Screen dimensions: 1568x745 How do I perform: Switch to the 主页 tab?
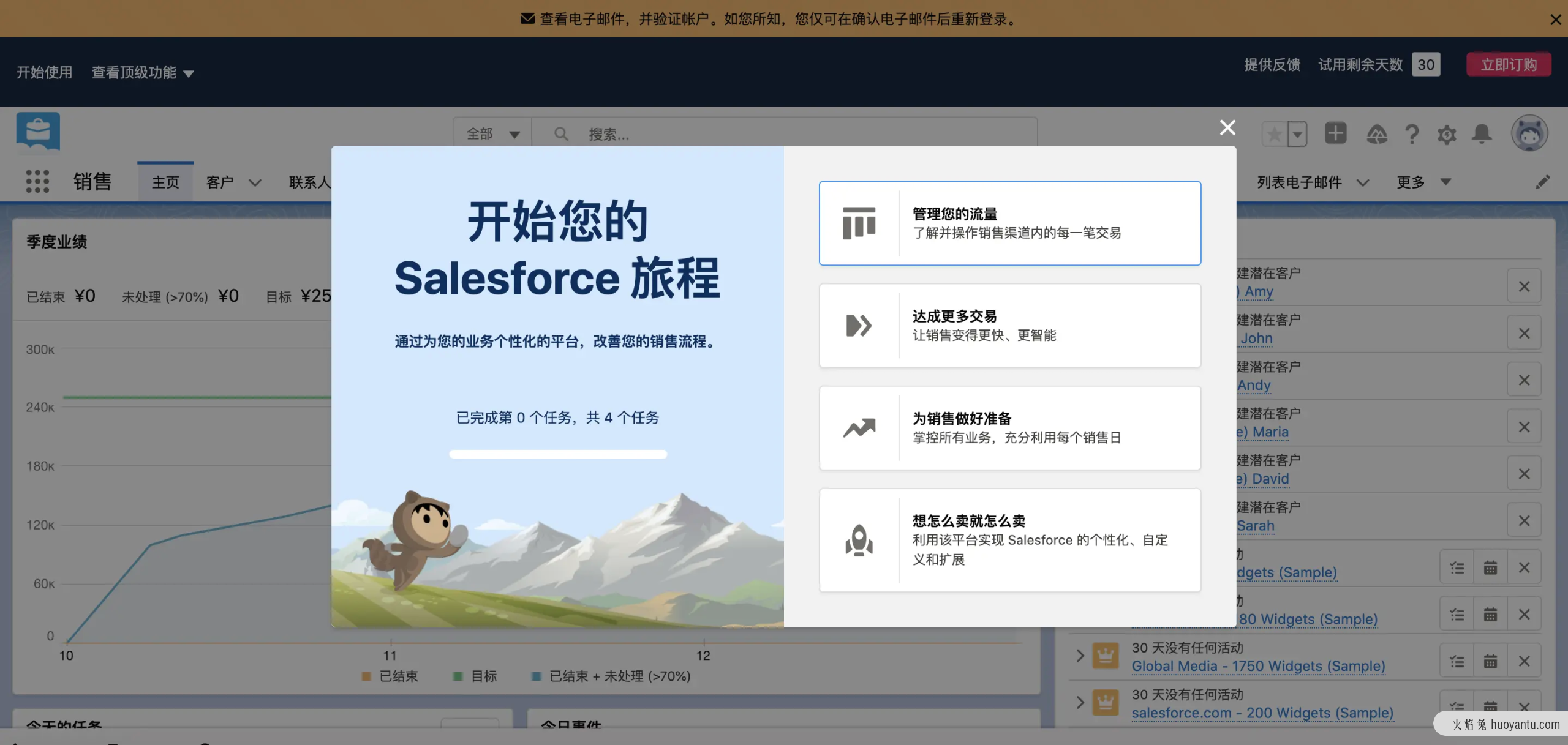(x=165, y=182)
